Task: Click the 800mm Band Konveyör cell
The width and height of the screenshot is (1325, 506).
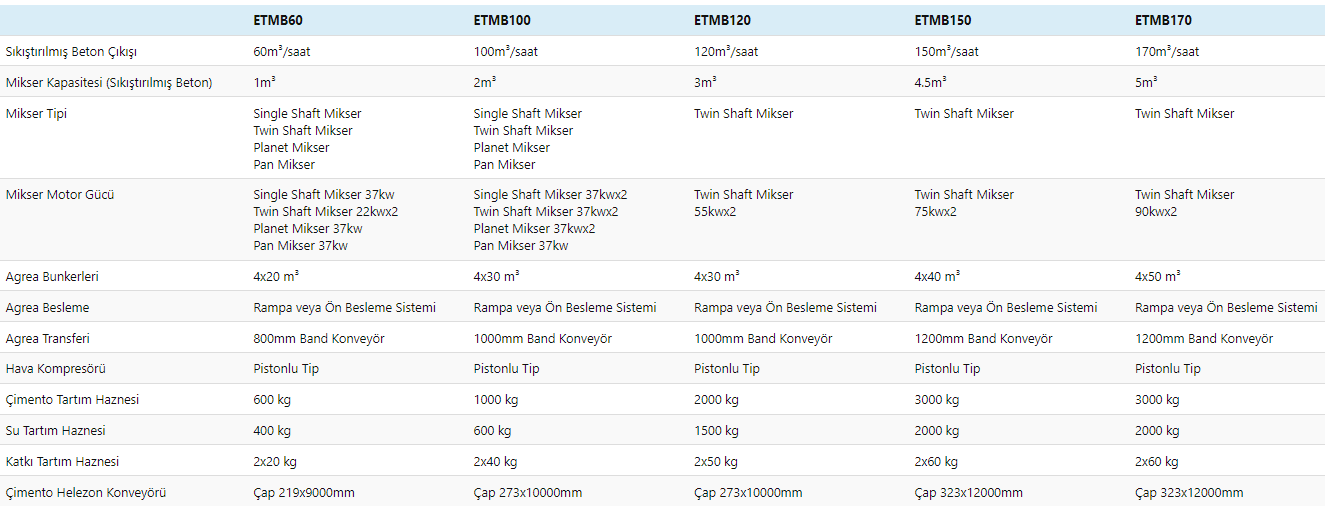Action: 319,339
